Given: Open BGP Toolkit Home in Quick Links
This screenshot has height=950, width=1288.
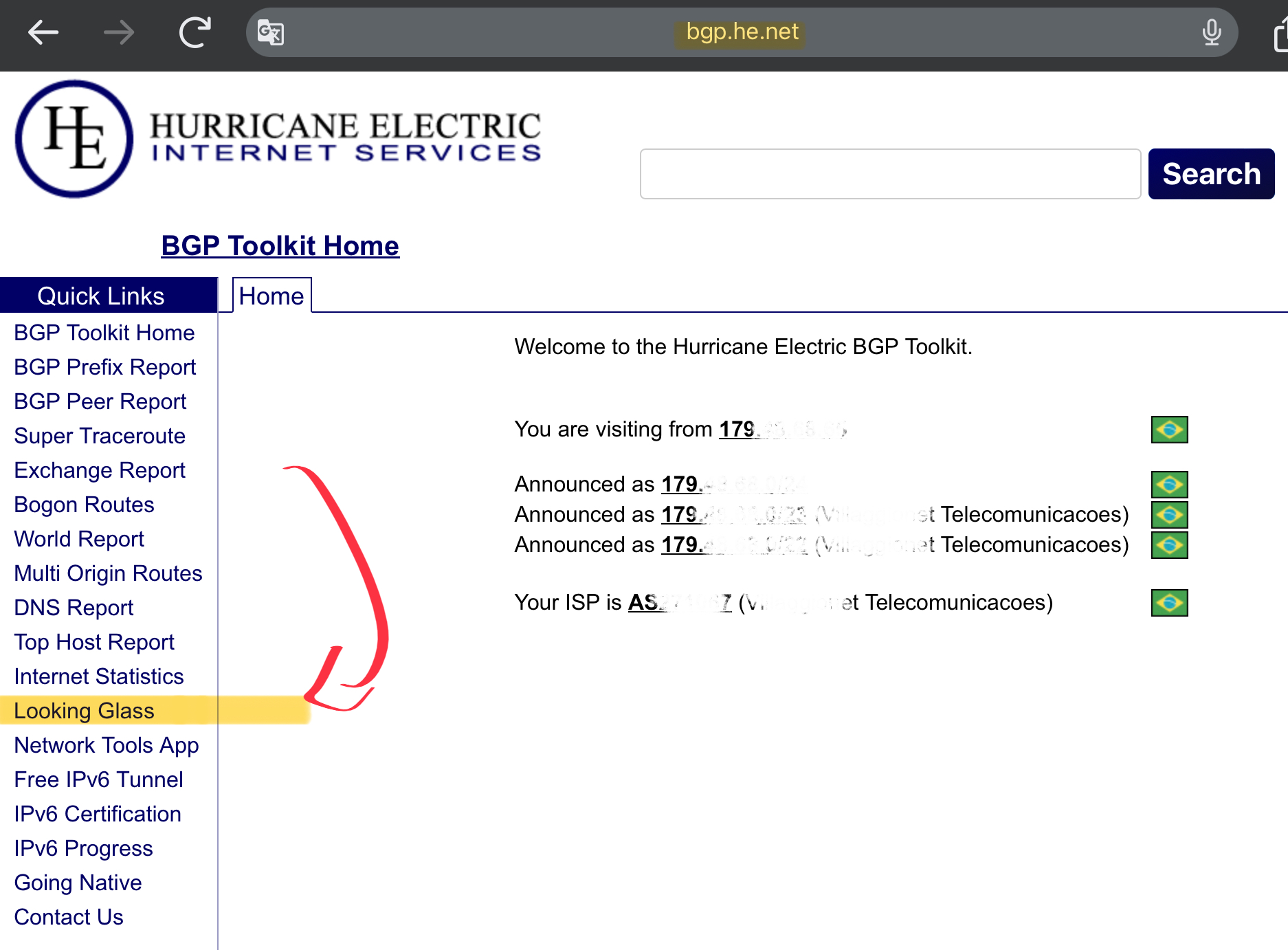Looking at the screenshot, I should [104, 333].
